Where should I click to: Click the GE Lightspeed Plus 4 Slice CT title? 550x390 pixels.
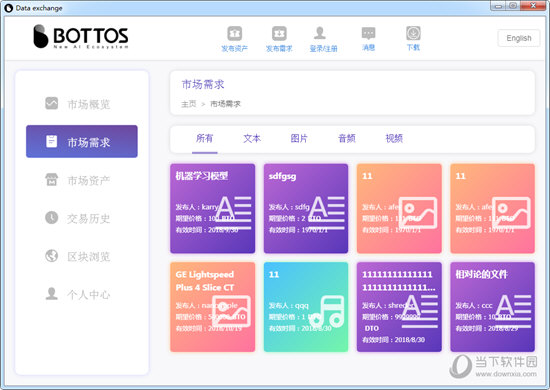coord(205,281)
